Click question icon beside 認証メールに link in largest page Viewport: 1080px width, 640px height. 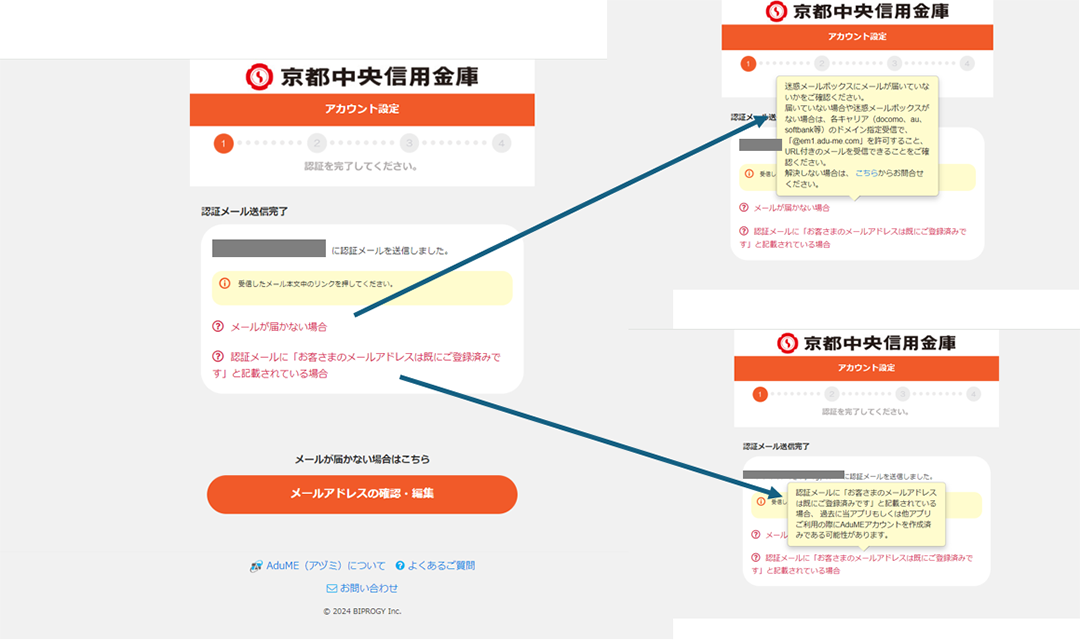pos(218,356)
